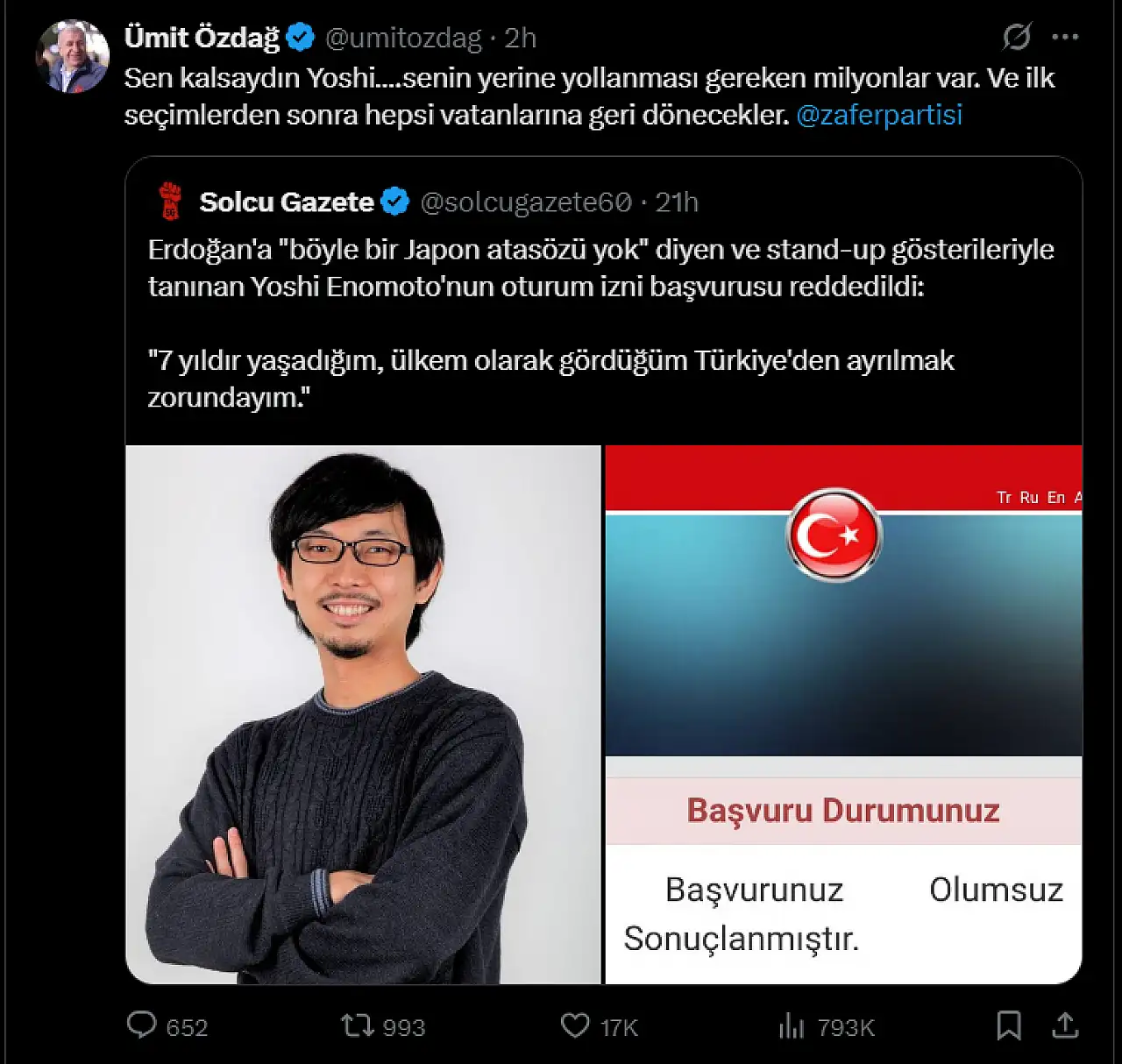The width and height of the screenshot is (1122, 1064).
Task: Repost this tweet via the retweet icon
Action: click(x=357, y=1025)
